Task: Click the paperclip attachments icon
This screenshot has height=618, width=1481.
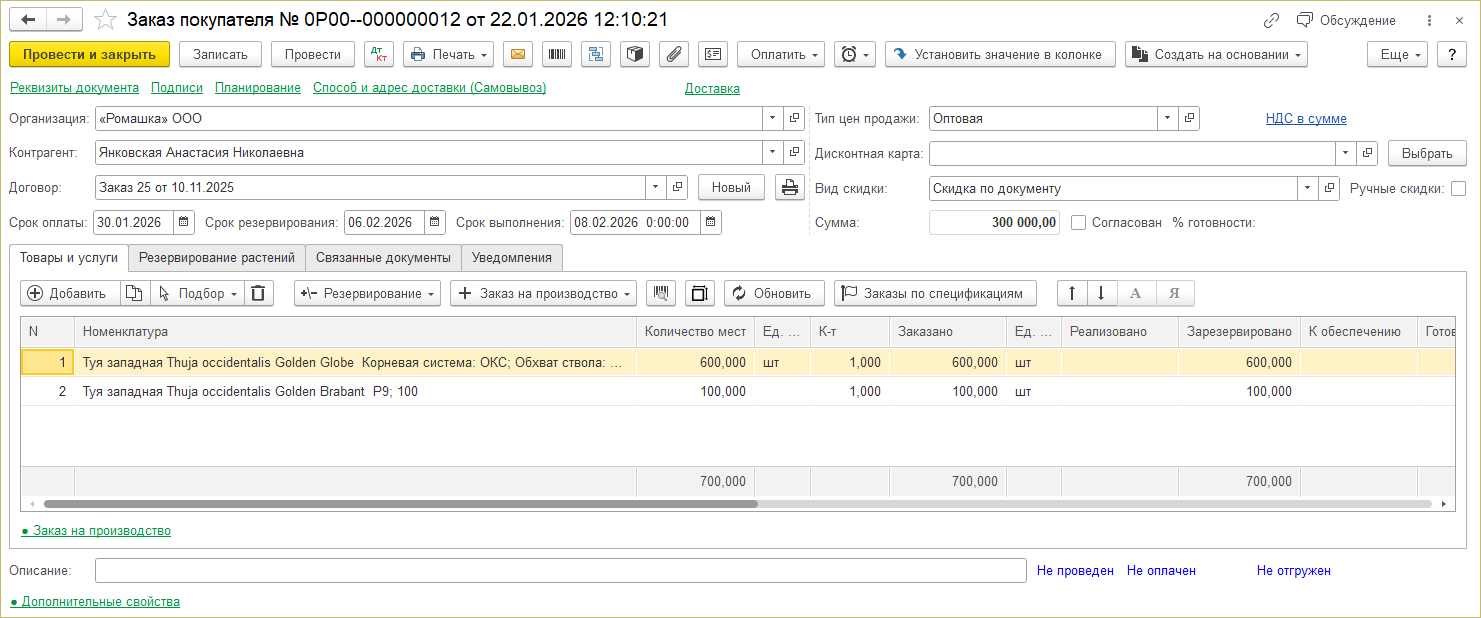Action: [673, 55]
